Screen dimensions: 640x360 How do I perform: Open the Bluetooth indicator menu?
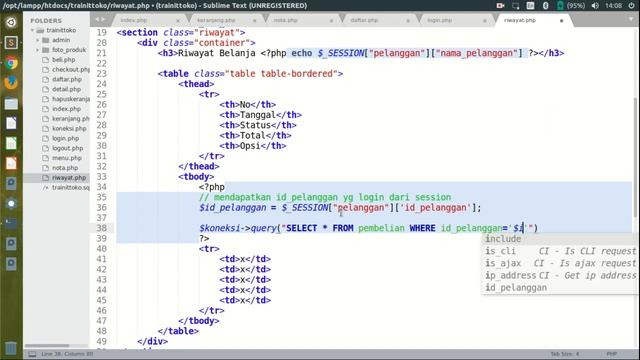545,6
